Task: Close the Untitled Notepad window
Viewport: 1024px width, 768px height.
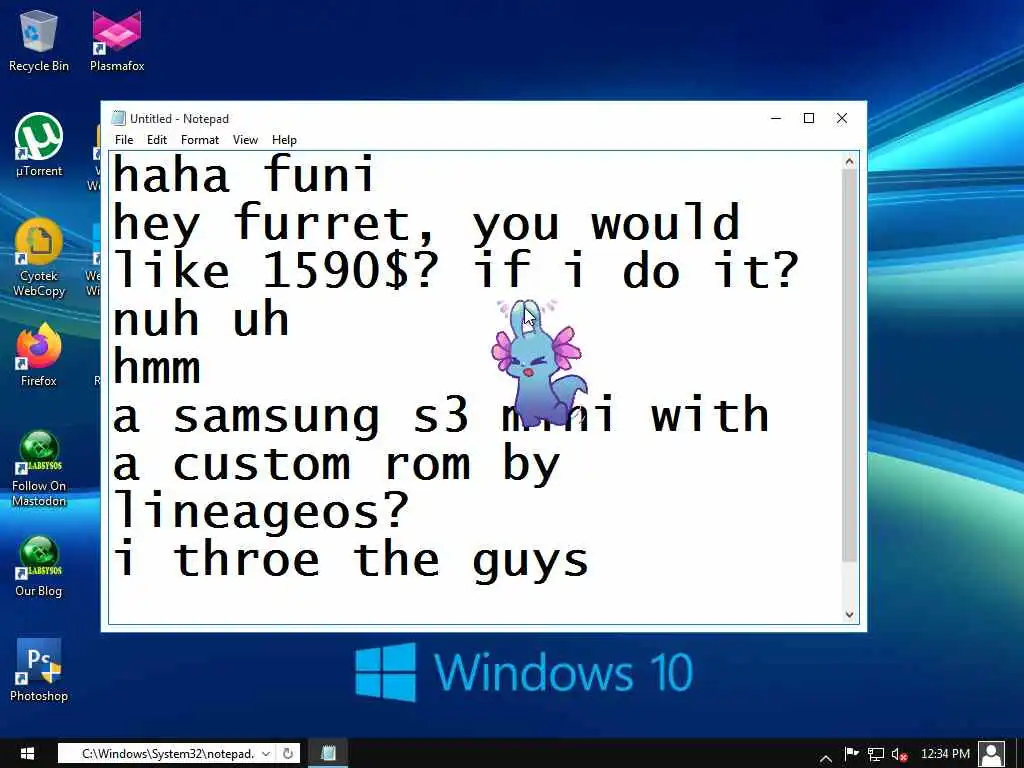Action: (x=842, y=118)
